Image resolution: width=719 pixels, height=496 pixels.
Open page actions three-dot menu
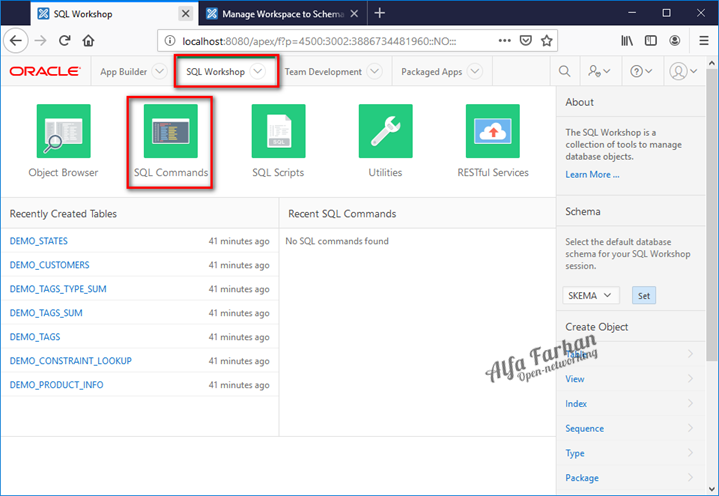tap(504, 41)
